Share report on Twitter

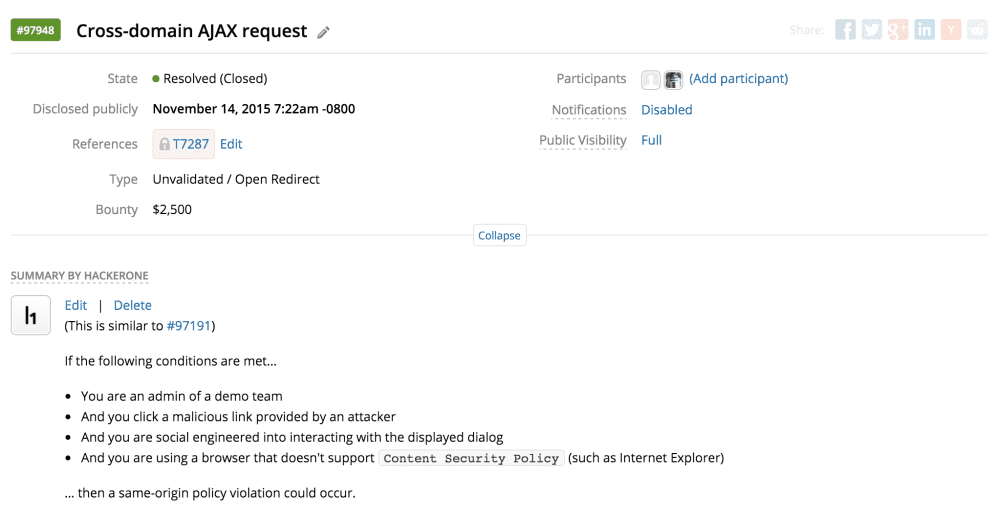tap(872, 30)
